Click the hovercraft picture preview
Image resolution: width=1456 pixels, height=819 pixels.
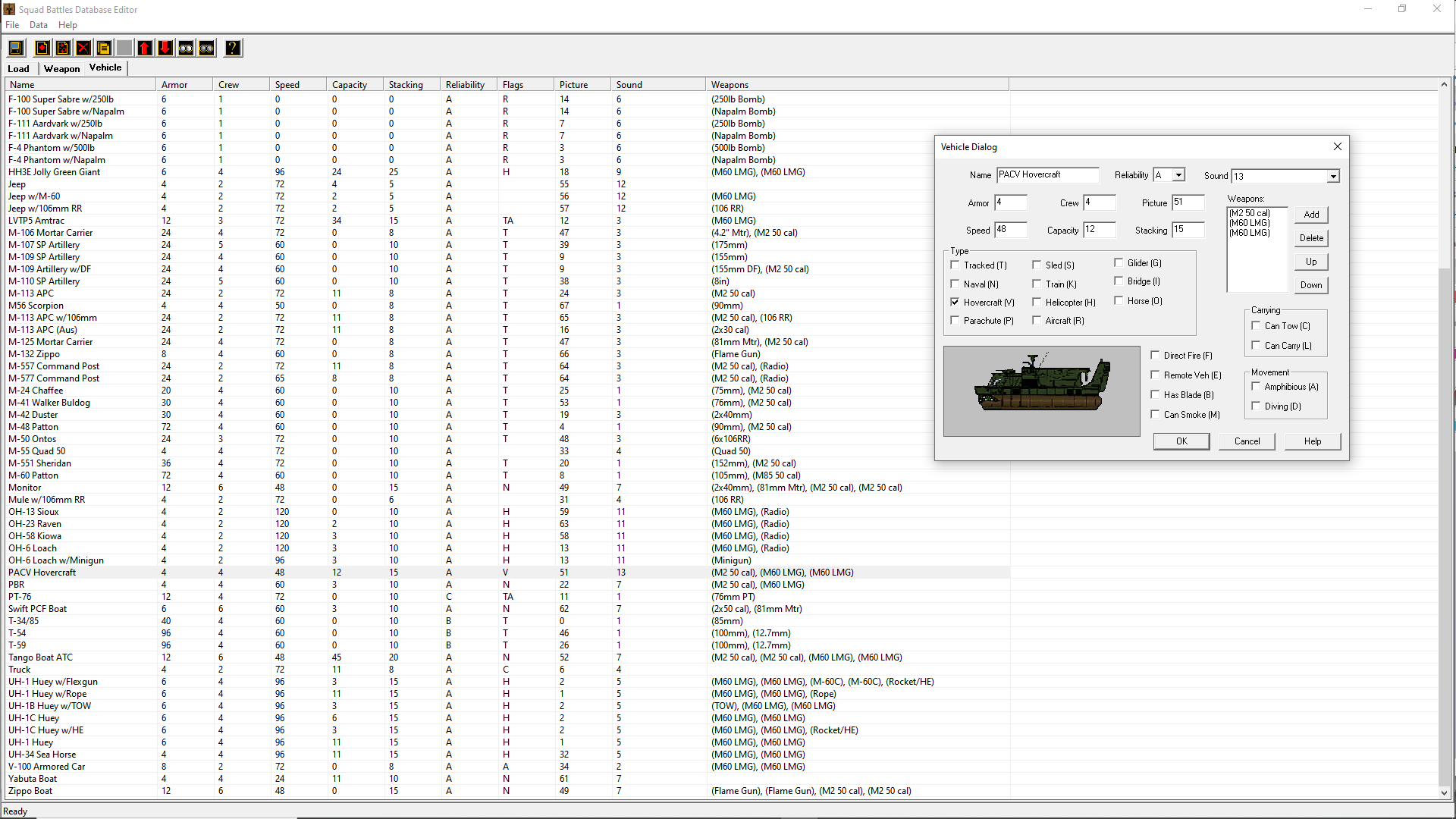[x=1041, y=391]
